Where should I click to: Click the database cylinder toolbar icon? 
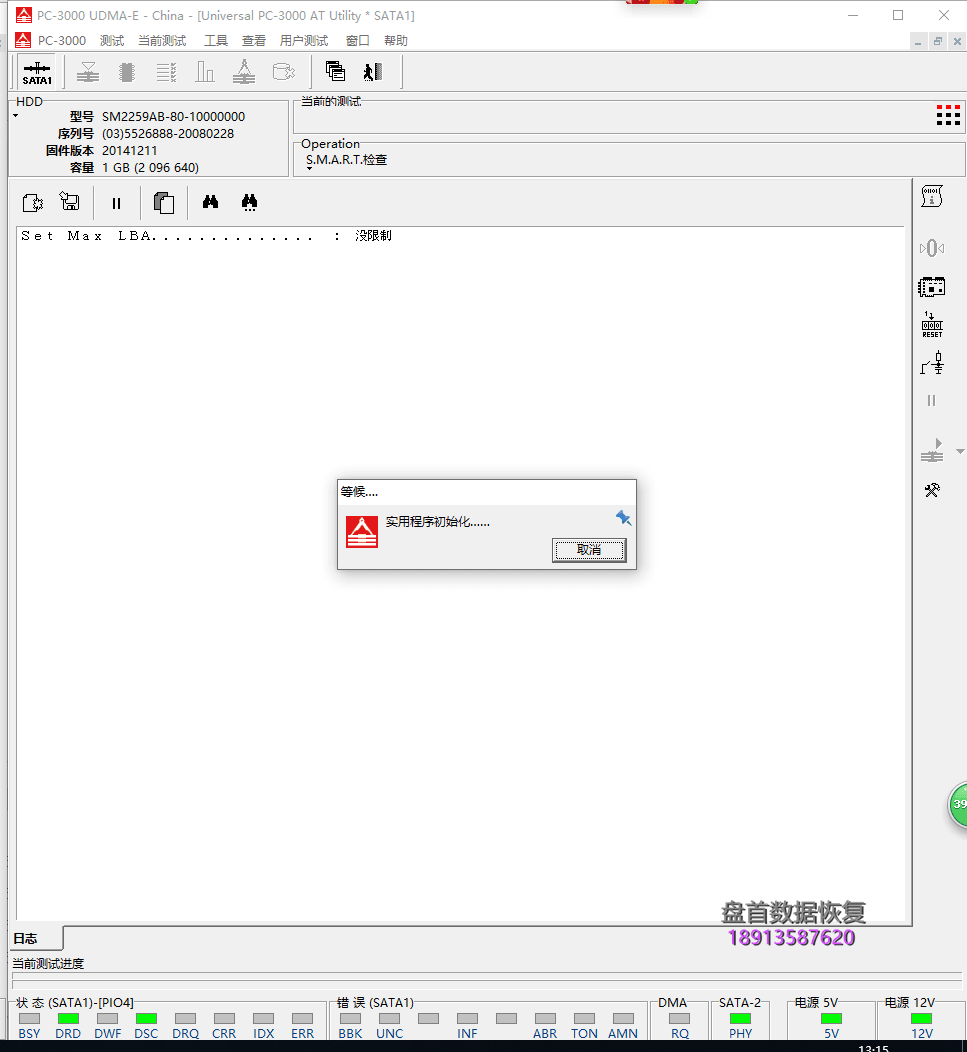(x=283, y=72)
